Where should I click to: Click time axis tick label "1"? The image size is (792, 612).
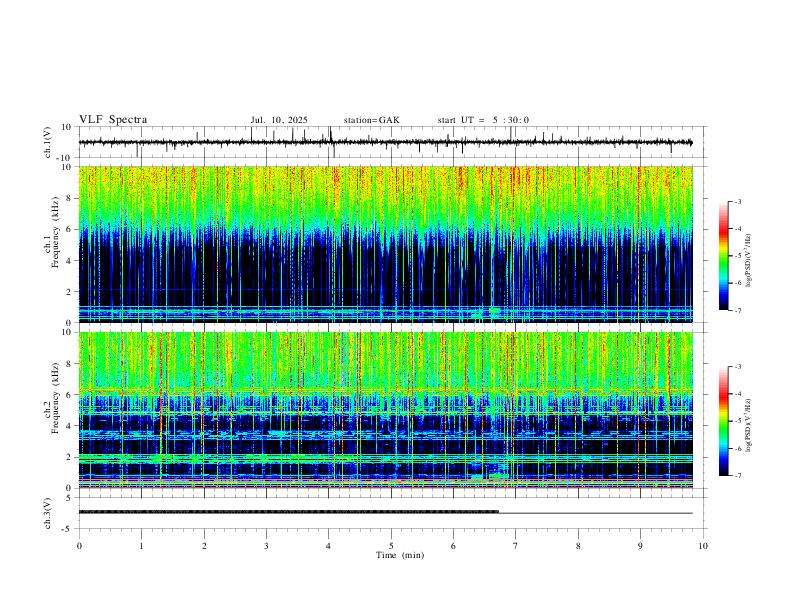click(141, 546)
